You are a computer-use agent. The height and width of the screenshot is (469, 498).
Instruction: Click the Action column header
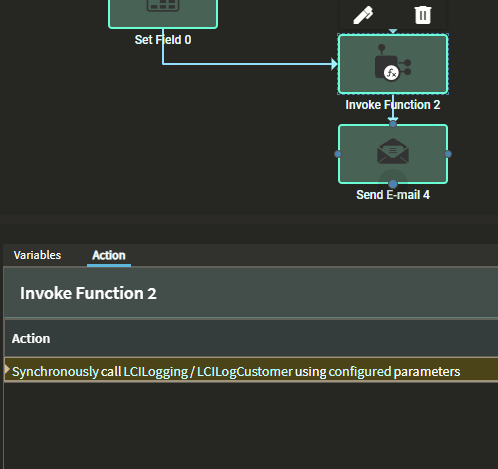click(31, 339)
